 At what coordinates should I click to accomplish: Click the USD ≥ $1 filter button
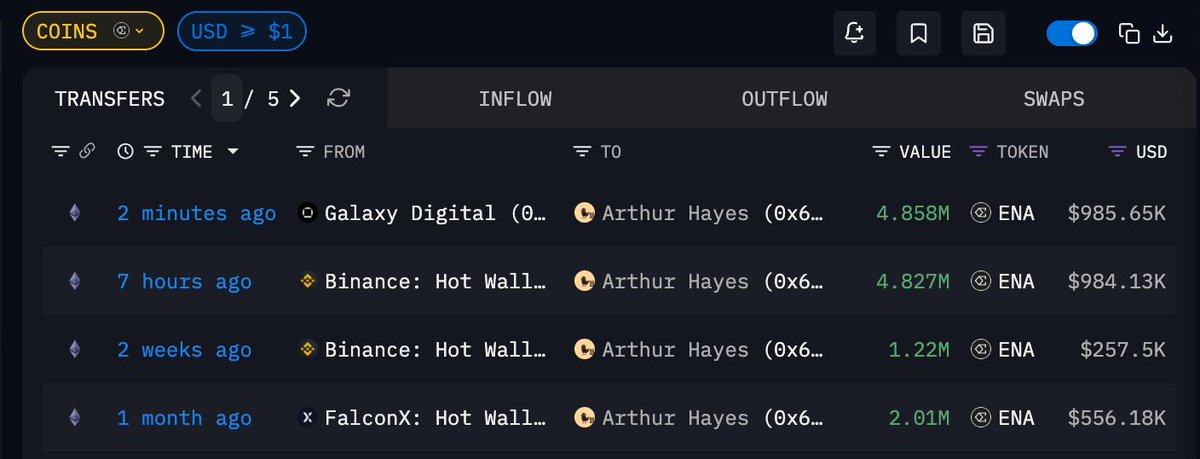point(241,31)
